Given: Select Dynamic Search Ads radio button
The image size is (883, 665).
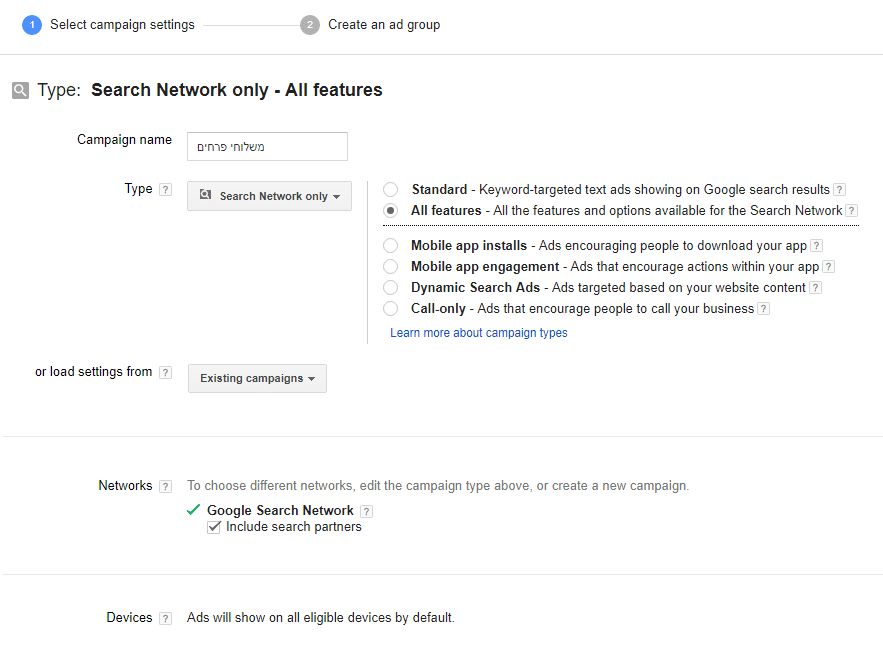Looking at the screenshot, I should tap(390, 288).
